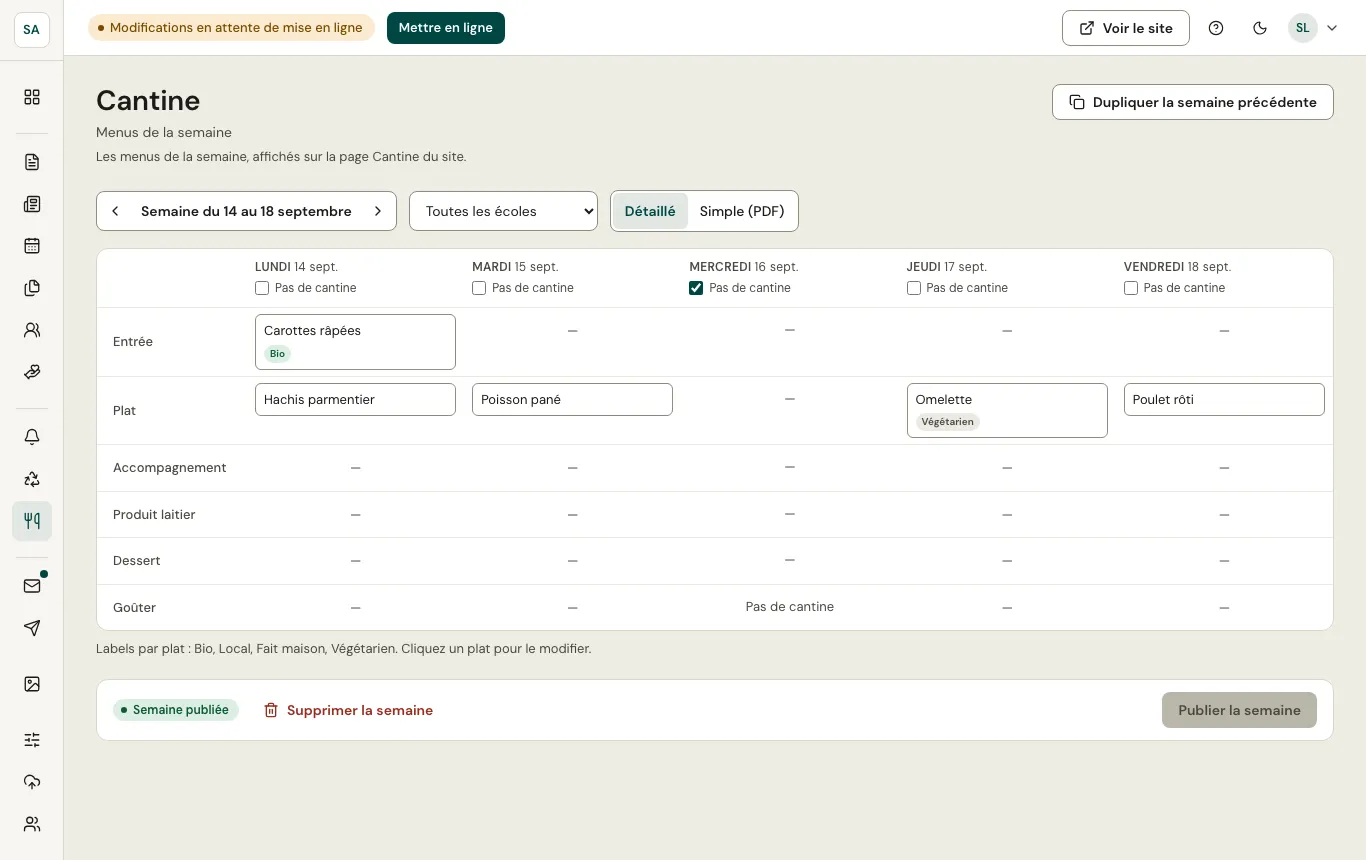Viewport: 1366px width, 860px height.
Task: Click the SA logo badge
Action: [32, 29]
